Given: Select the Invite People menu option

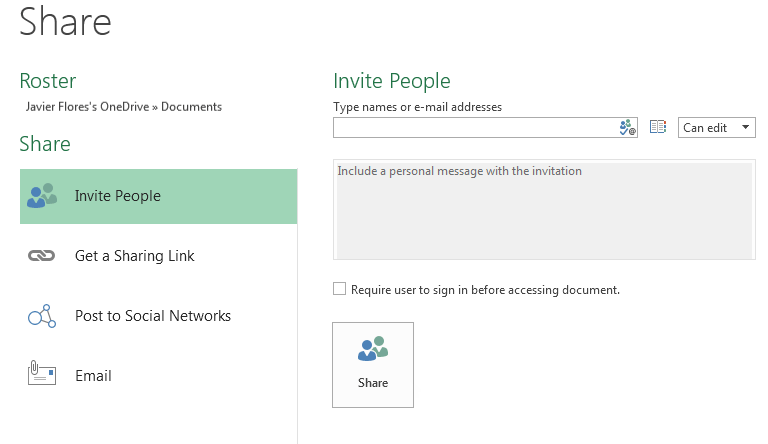Looking at the screenshot, I should coord(159,197).
